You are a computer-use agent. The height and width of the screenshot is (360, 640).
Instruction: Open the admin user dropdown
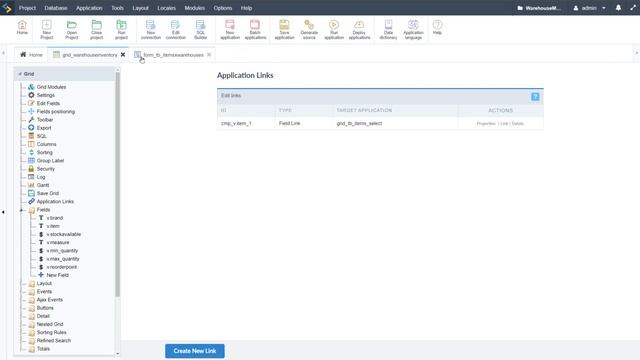(x=589, y=8)
